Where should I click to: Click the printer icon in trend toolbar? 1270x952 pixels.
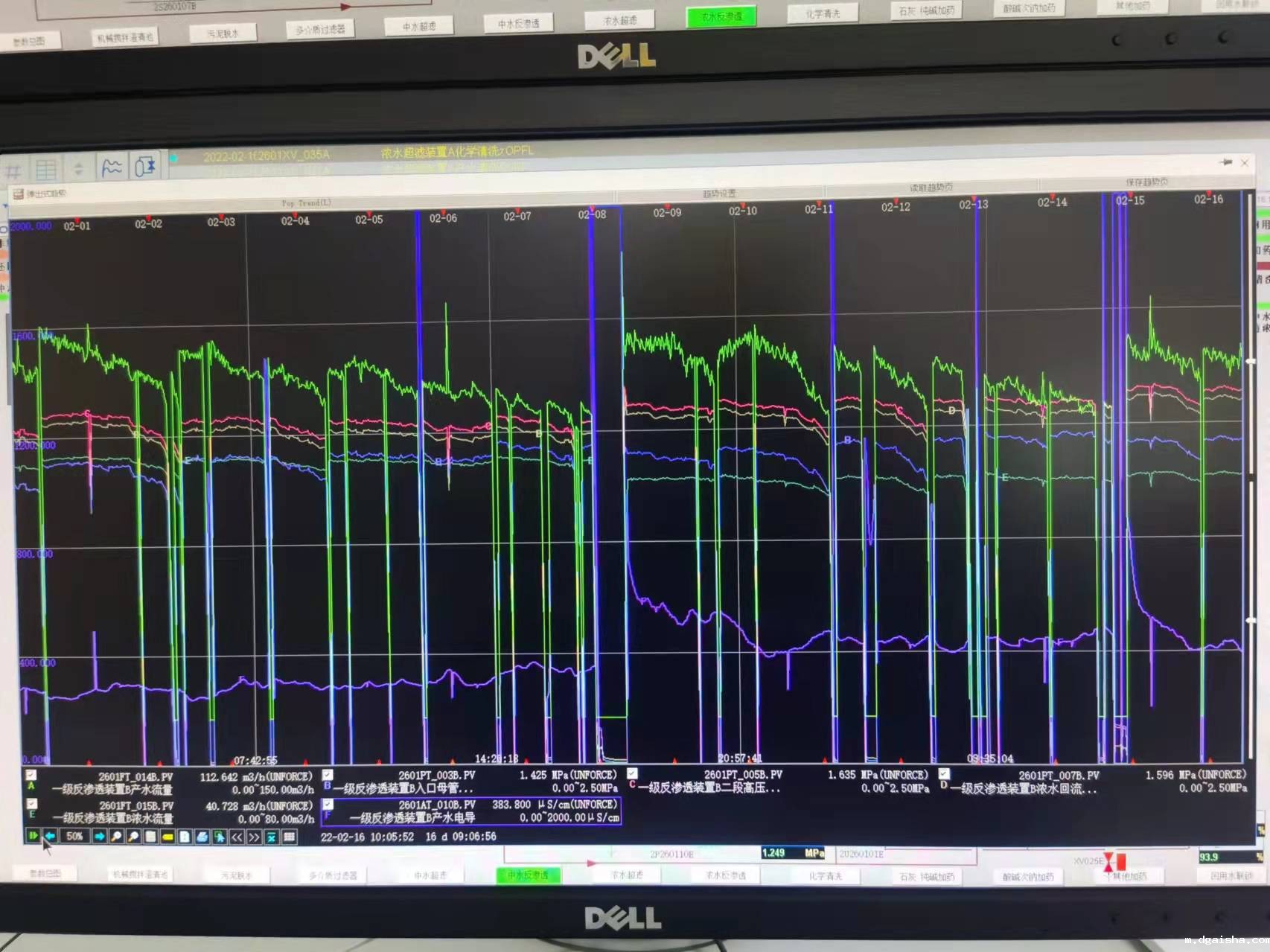click(x=202, y=837)
